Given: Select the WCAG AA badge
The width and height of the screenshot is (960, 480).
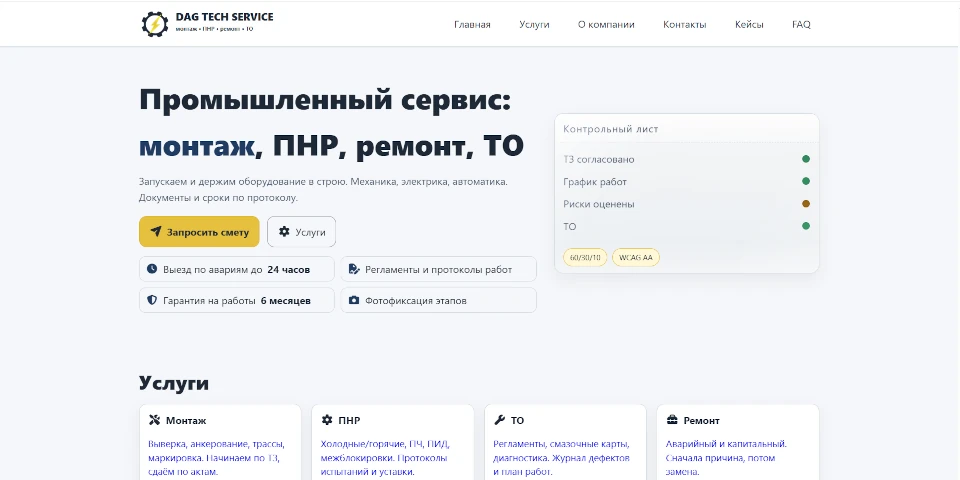Looking at the screenshot, I should pyautogui.click(x=636, y=257).
